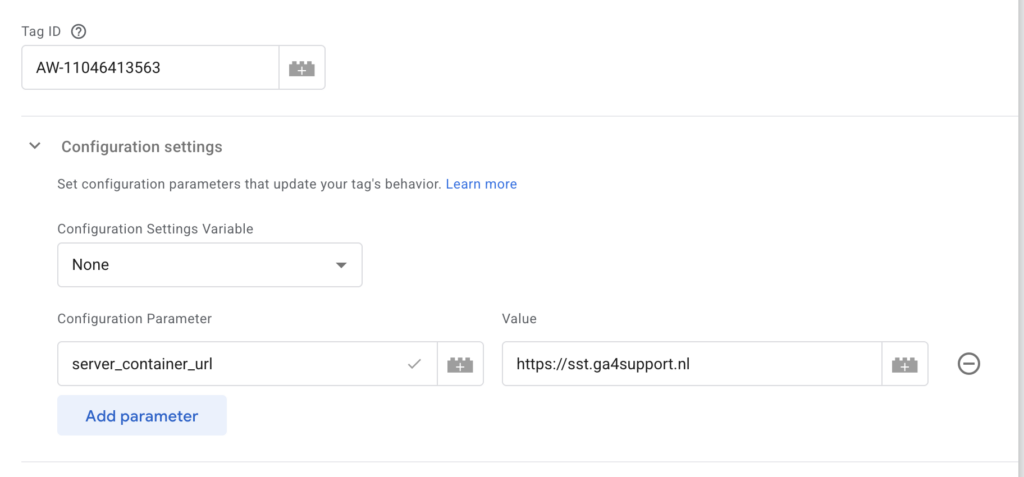
Task: Collapse the Configuration settings section chevron
Action: [36, 146]
